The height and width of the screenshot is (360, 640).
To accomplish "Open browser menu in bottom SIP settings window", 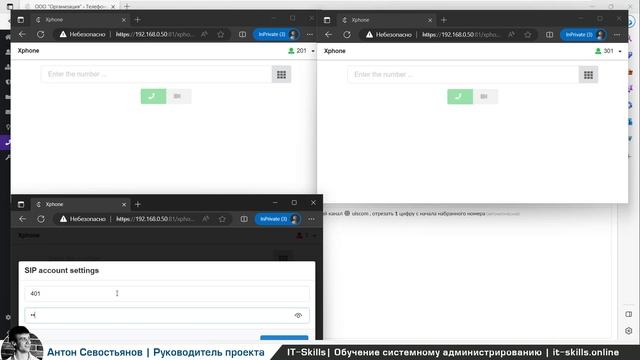I will [x=311, y=219].
